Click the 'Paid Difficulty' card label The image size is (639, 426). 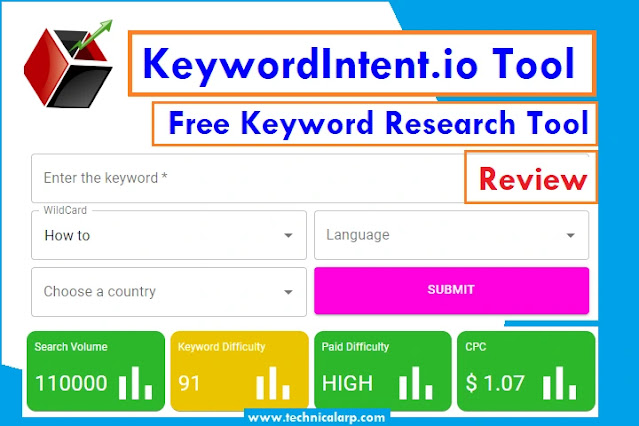point(355,347)
